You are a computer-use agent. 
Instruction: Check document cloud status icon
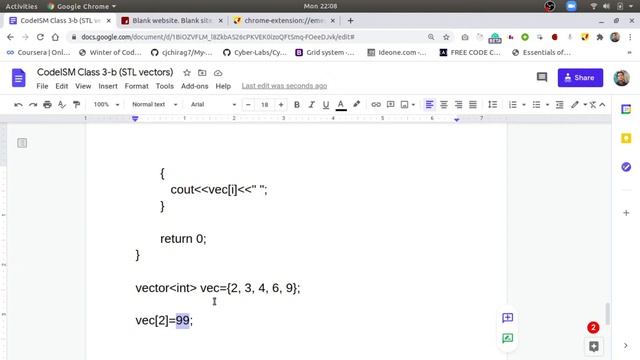(218, 73)
